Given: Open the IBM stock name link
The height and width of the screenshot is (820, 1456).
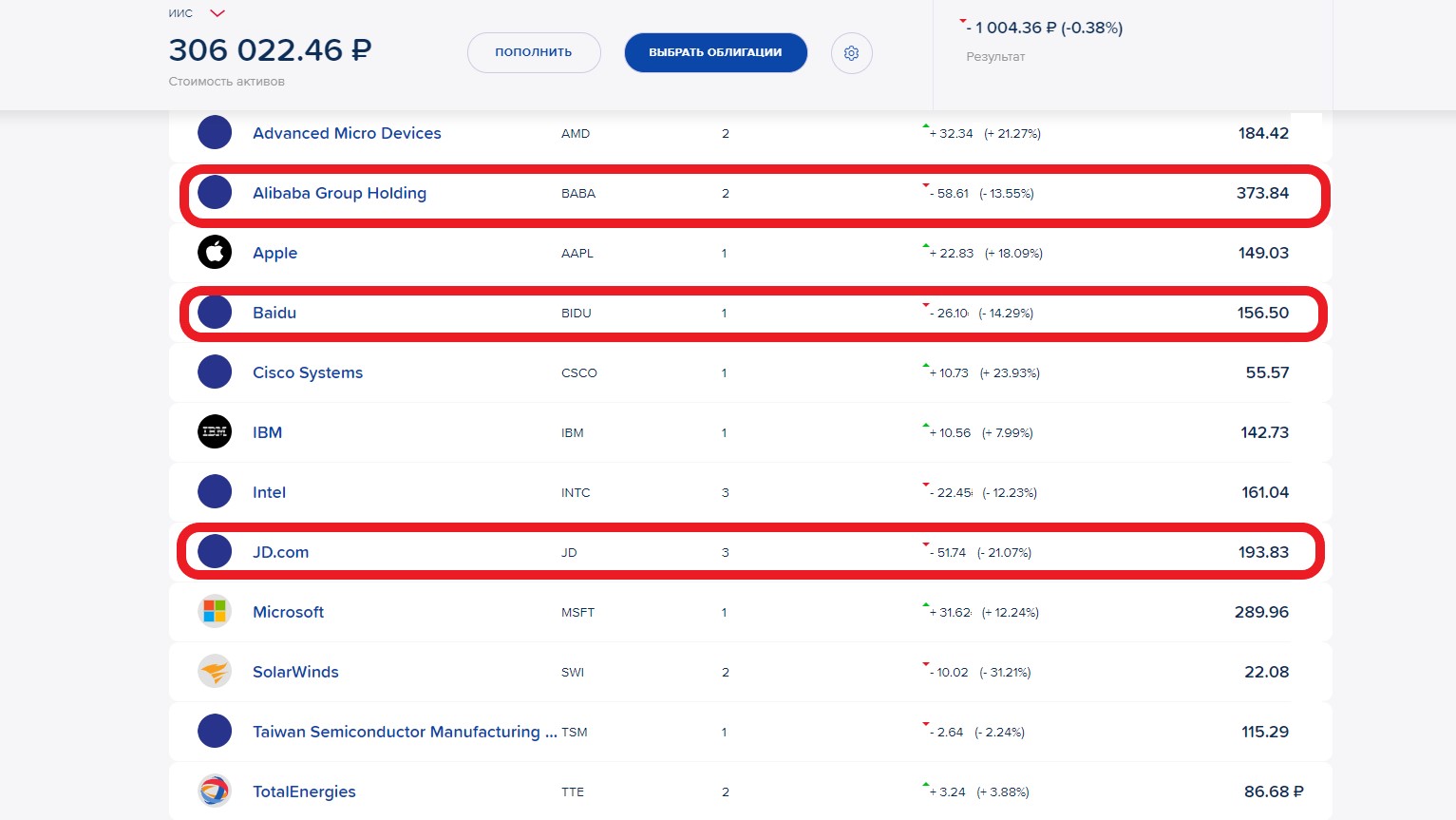Looking at the screenshot, I should click(x=267, y=432).
